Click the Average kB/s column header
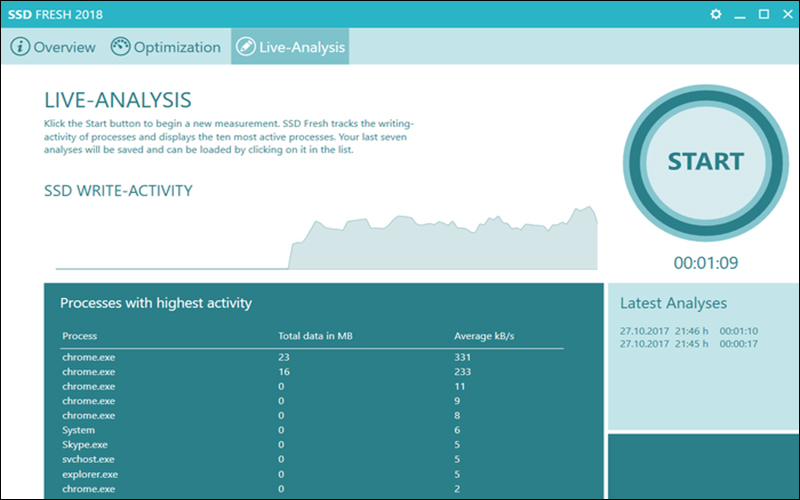 point(484,336)
